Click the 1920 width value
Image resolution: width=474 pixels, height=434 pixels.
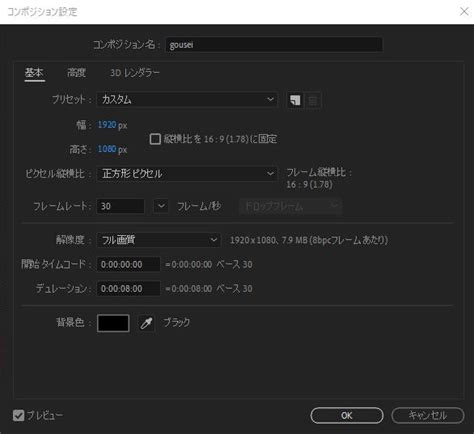[107, 125]
